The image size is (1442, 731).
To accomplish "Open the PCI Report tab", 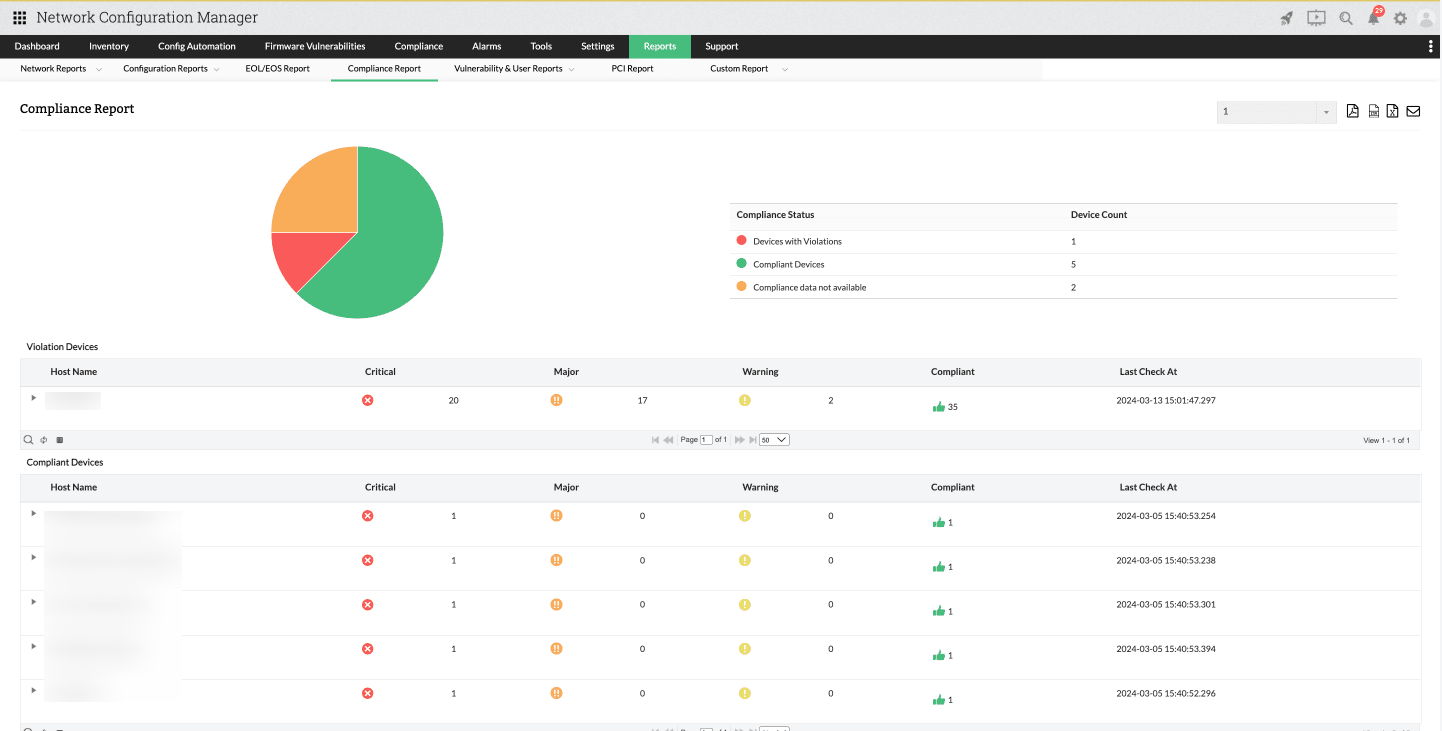I will coord(632,69).
